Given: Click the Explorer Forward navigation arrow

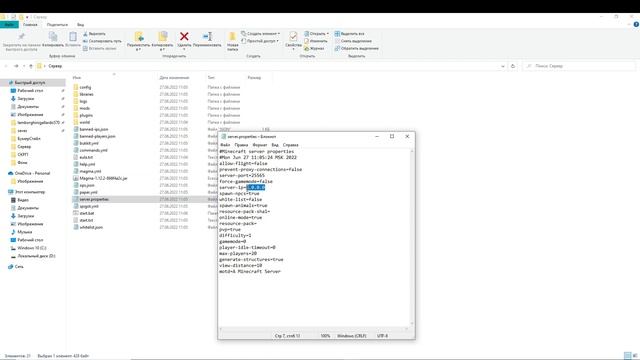Looking at the screenshot, I should pos(16,66).
